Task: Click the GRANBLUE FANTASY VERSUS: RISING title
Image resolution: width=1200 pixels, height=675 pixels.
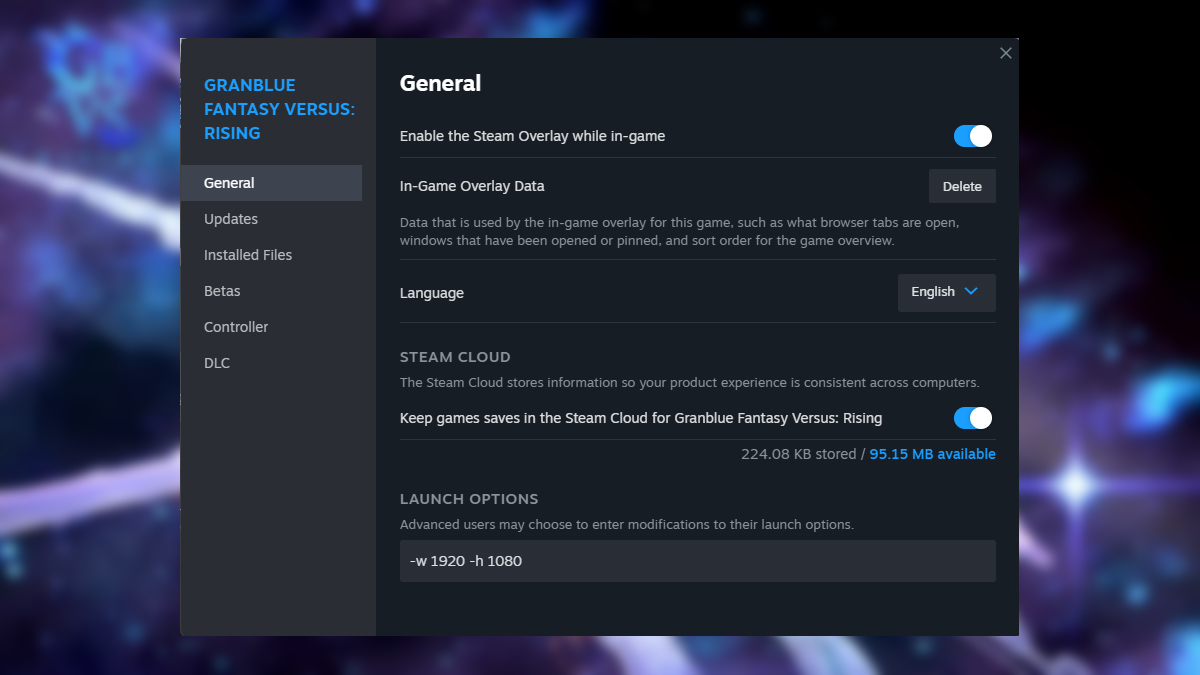Action: 278,108
